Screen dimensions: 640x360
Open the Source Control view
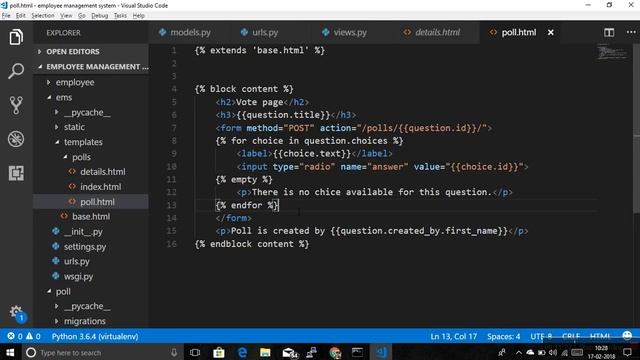[x=16, y=105]
